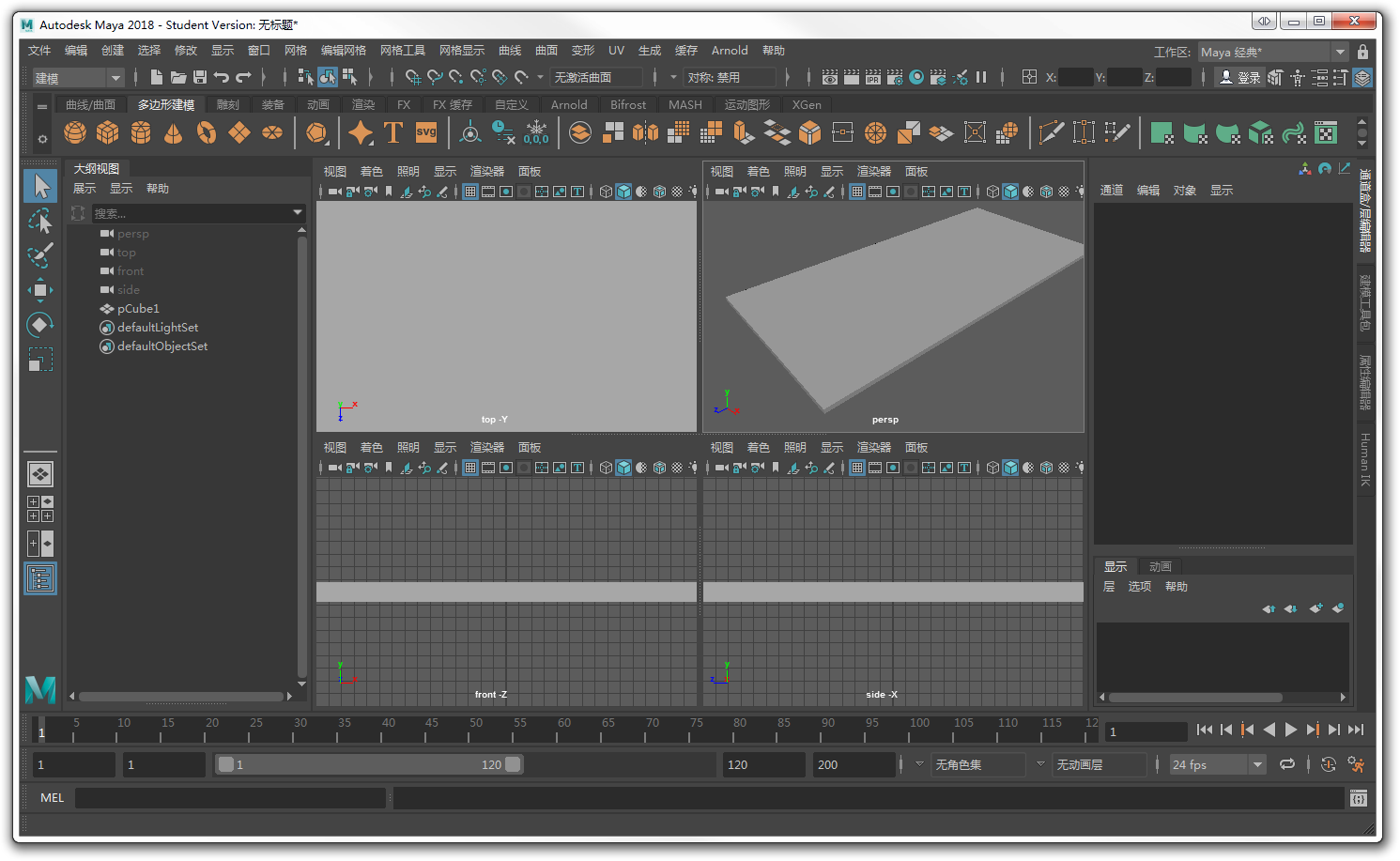Click the range slider bar at 120 end
This screenshot has width=1400, height=861.
[x=513, y=764]
